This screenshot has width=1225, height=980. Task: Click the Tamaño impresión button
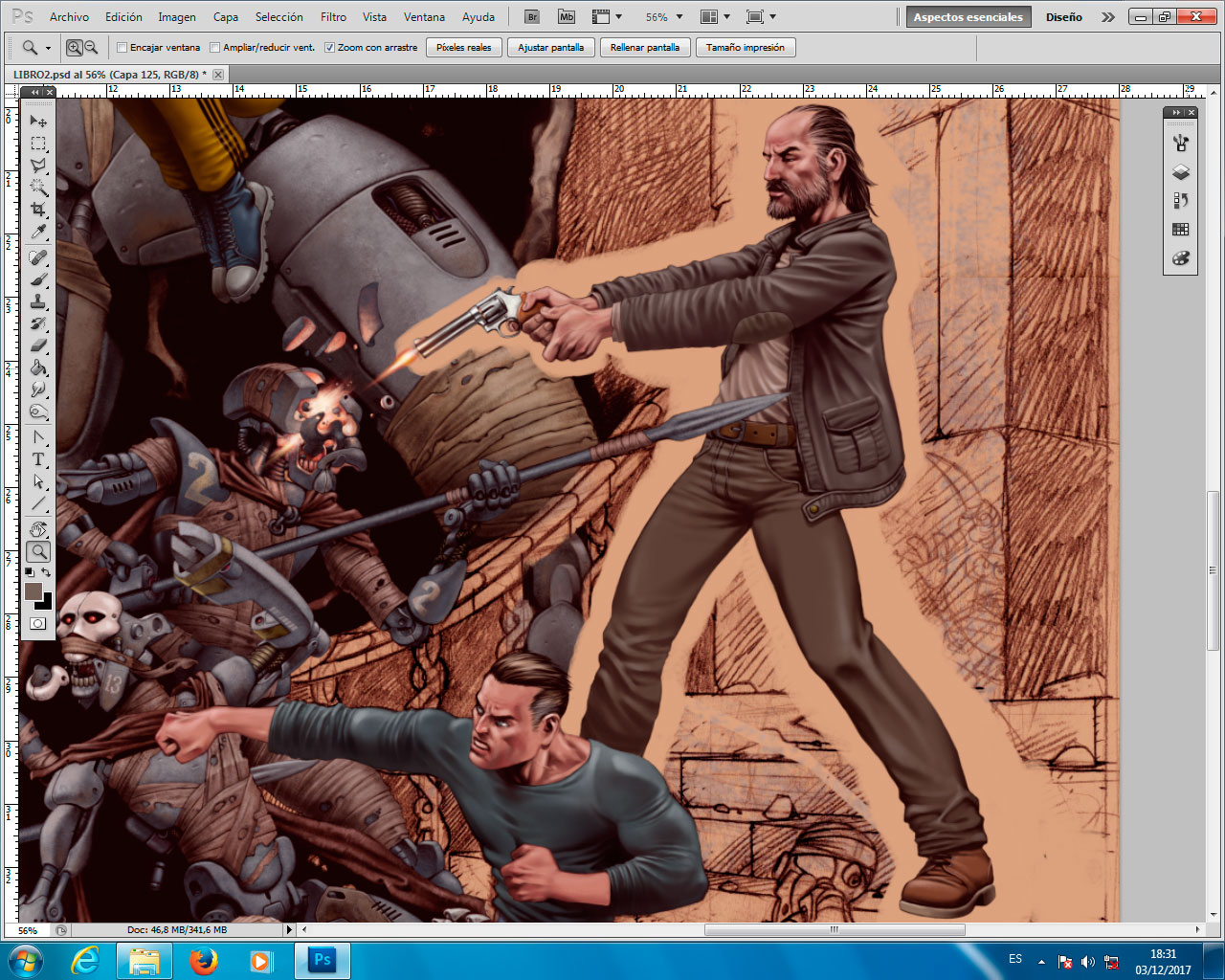point(746,47)
